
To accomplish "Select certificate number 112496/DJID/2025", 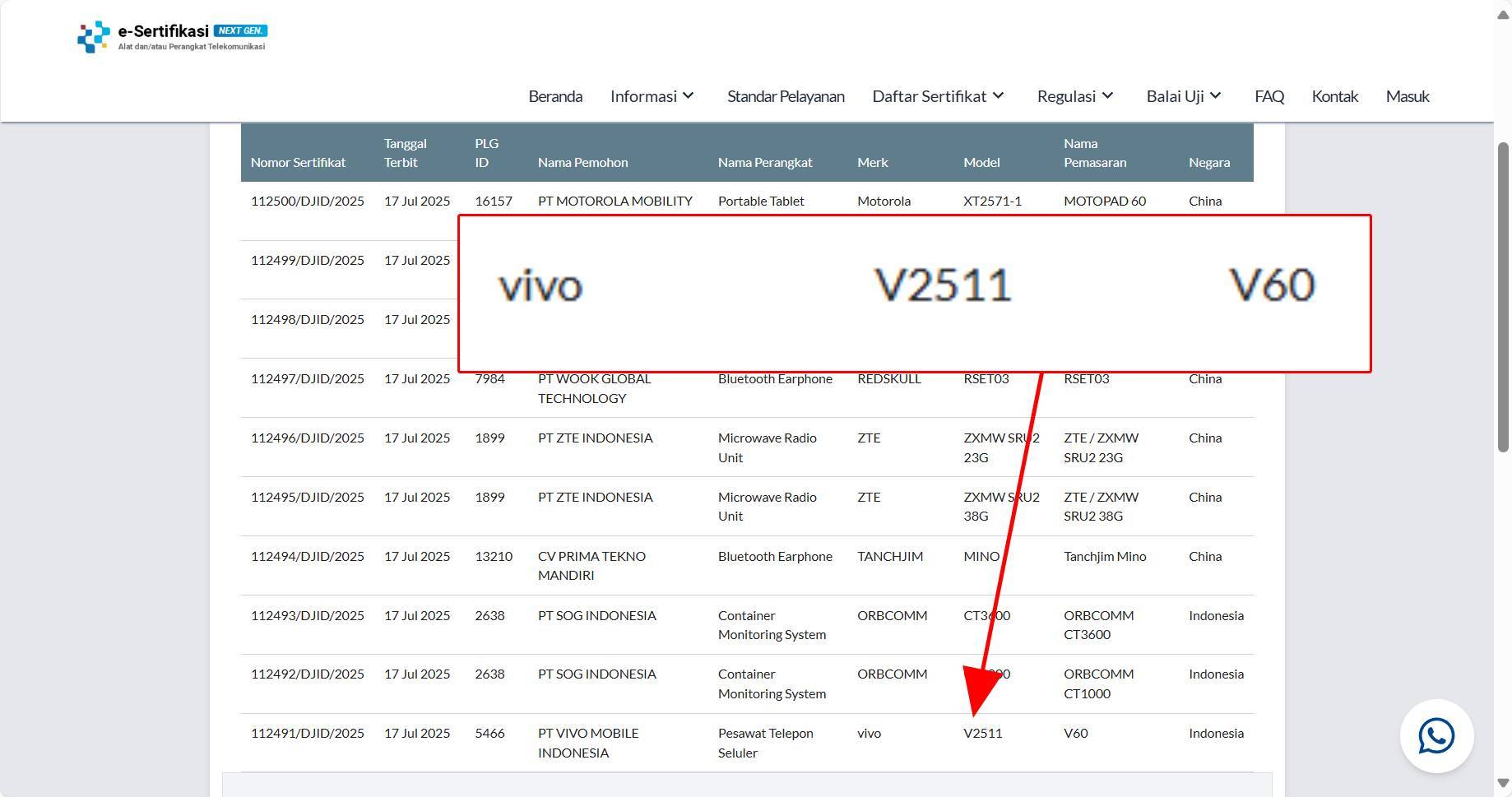I will pos(307,438).
